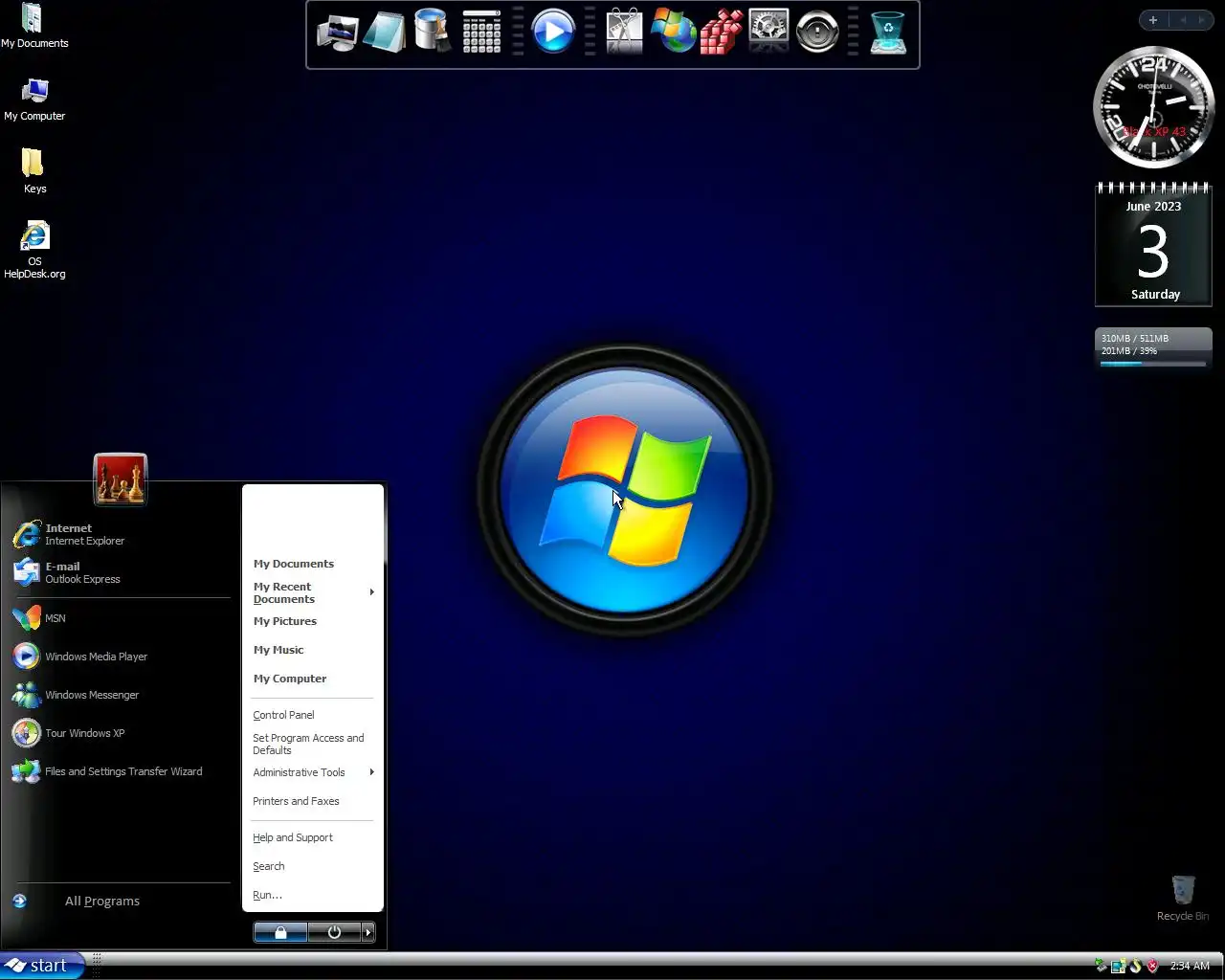This screenshot has height=980, width=1225.
Task: Open the My Documents desktop icon
Action: coord(34,26)
